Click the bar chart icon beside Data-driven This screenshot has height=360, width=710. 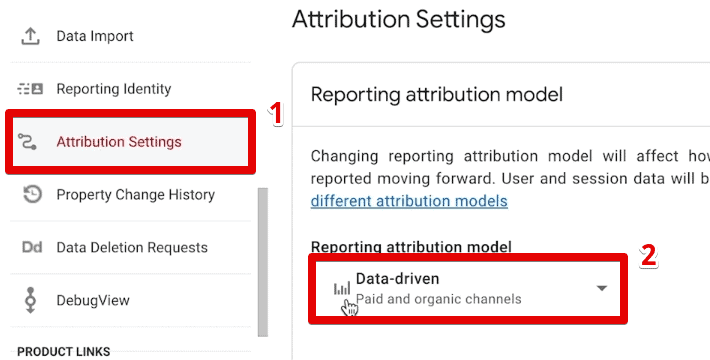342,288
